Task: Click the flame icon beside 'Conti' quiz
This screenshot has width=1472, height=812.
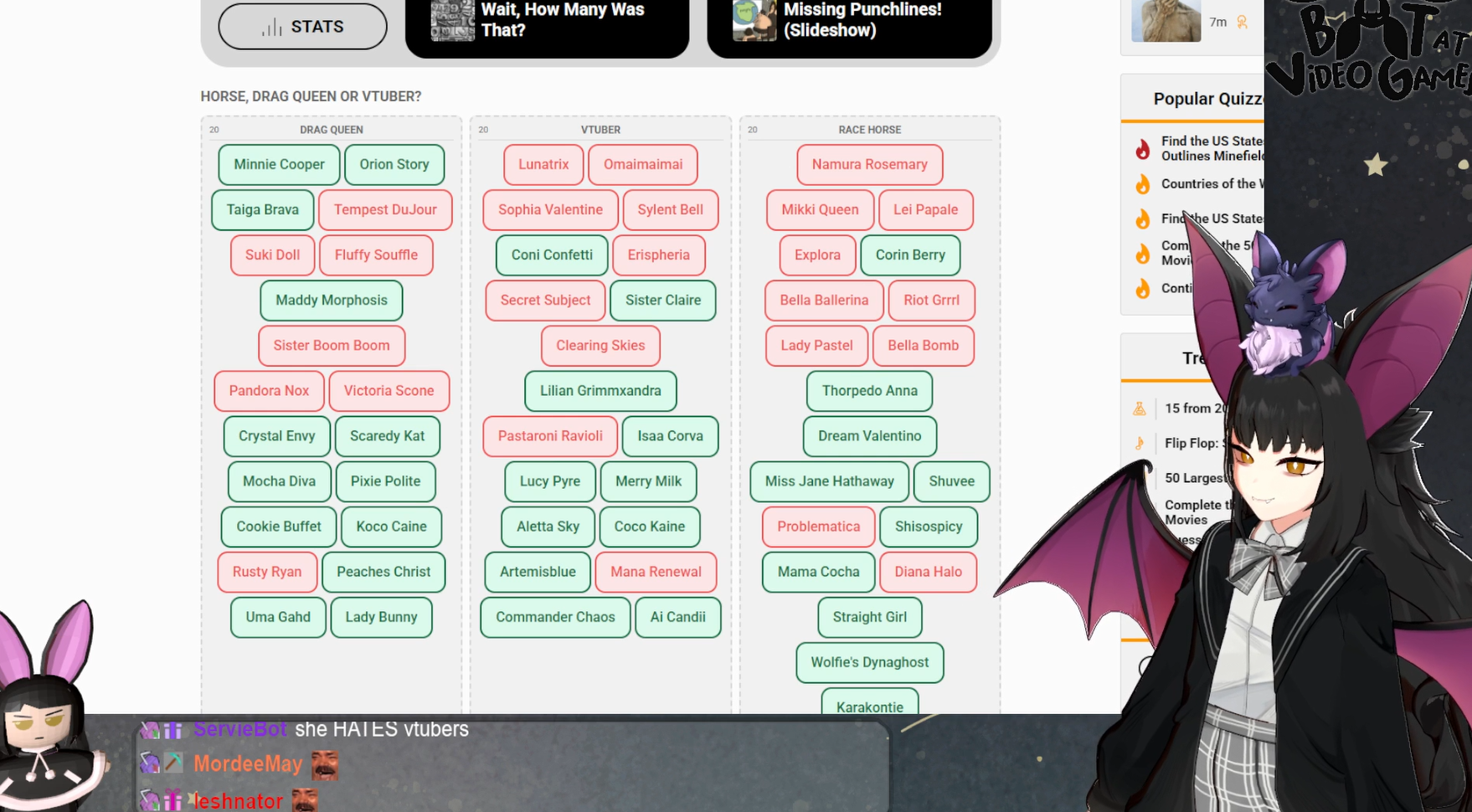Action: click(x=1143, y=289)
